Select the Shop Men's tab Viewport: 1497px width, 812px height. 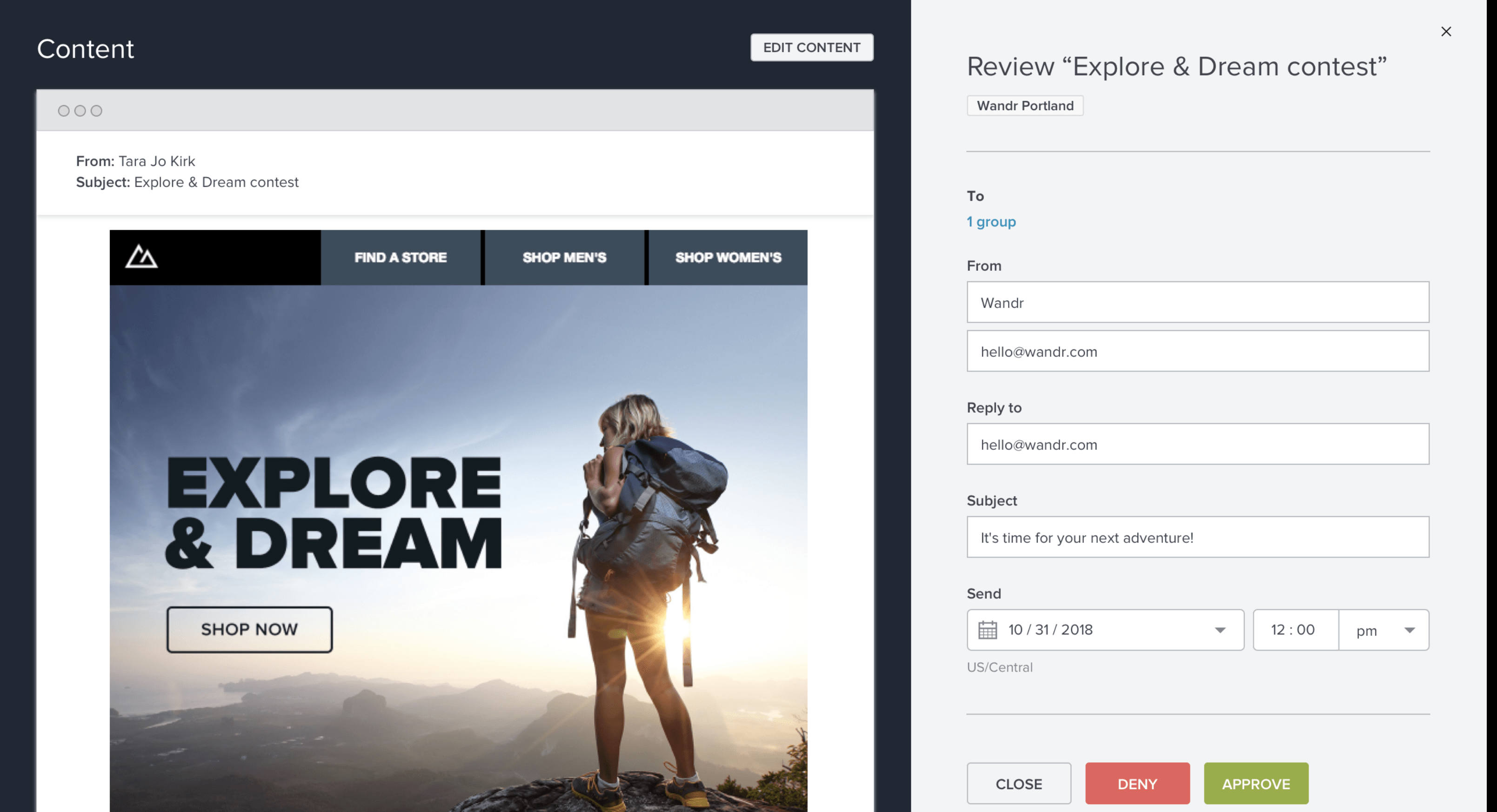[564, 257]
